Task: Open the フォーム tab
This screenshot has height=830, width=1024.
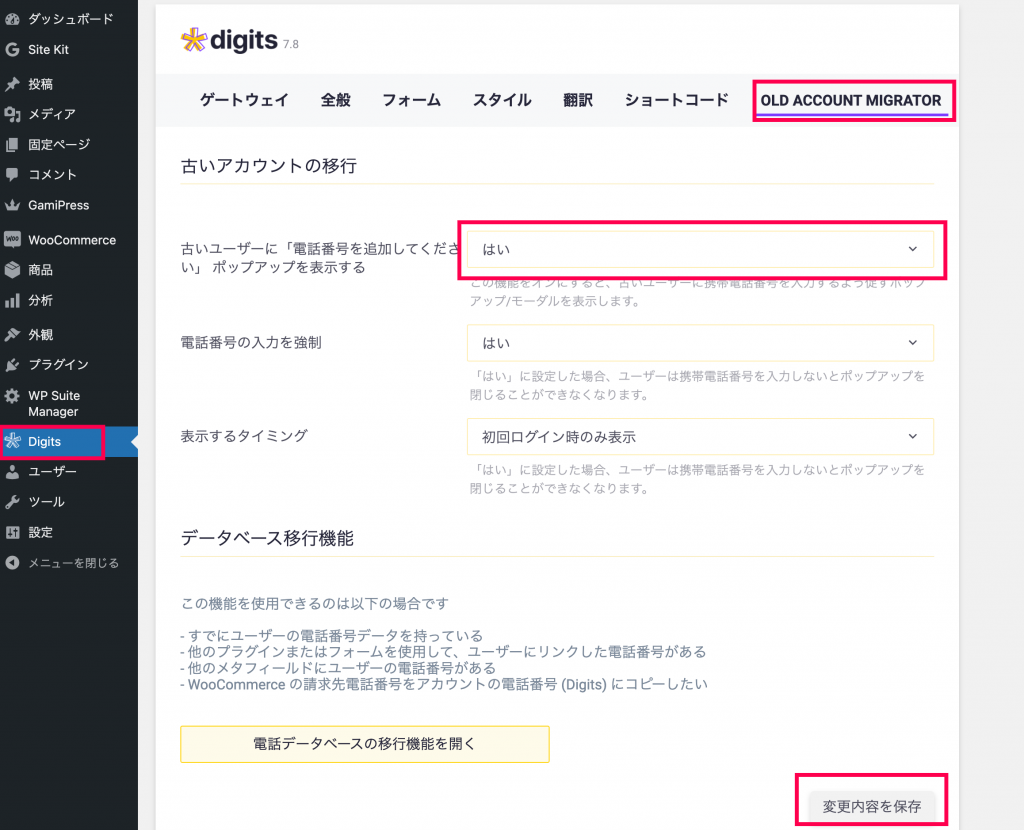Action: pos(411,100)
